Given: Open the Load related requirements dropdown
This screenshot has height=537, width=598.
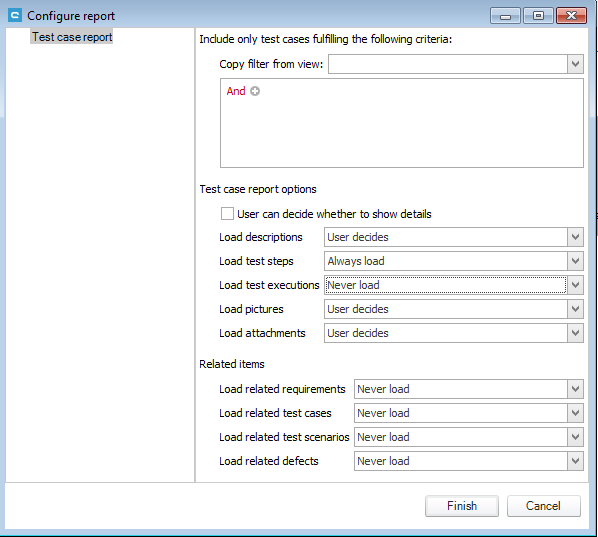Looking at the screenshot, I should tap(469, 389).
